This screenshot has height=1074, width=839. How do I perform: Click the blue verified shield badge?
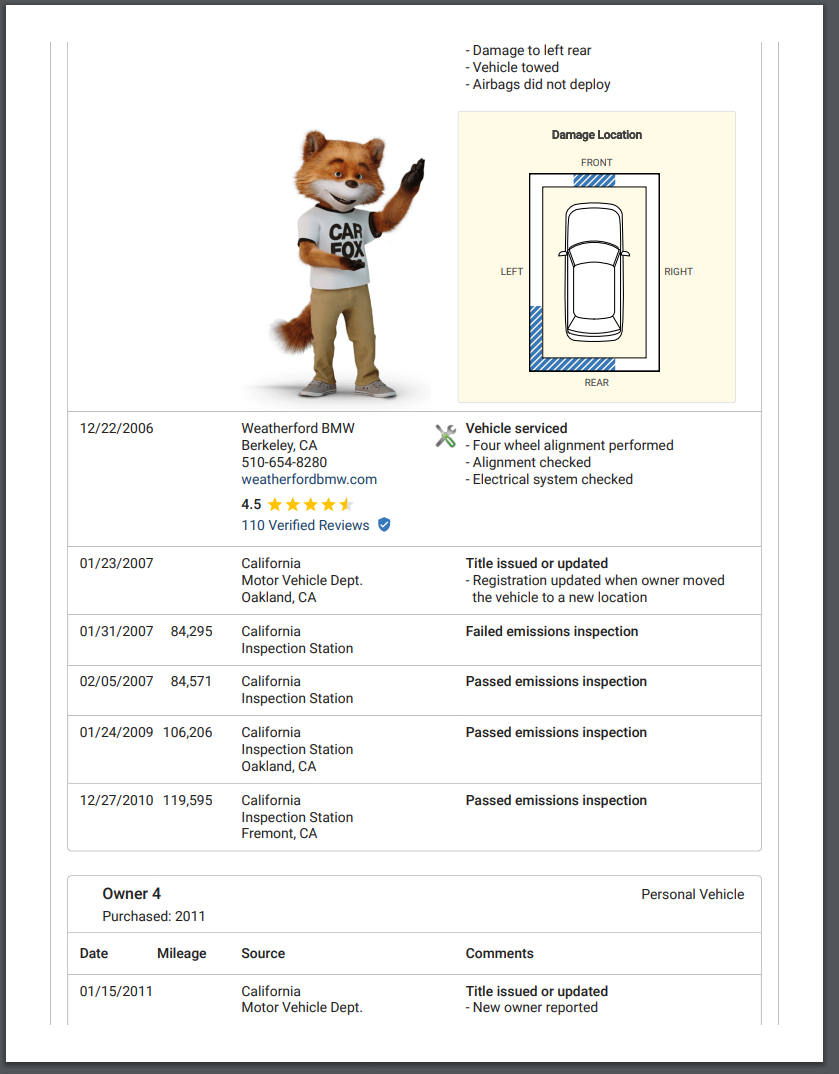pyautogui.click(x=384, y=525)
